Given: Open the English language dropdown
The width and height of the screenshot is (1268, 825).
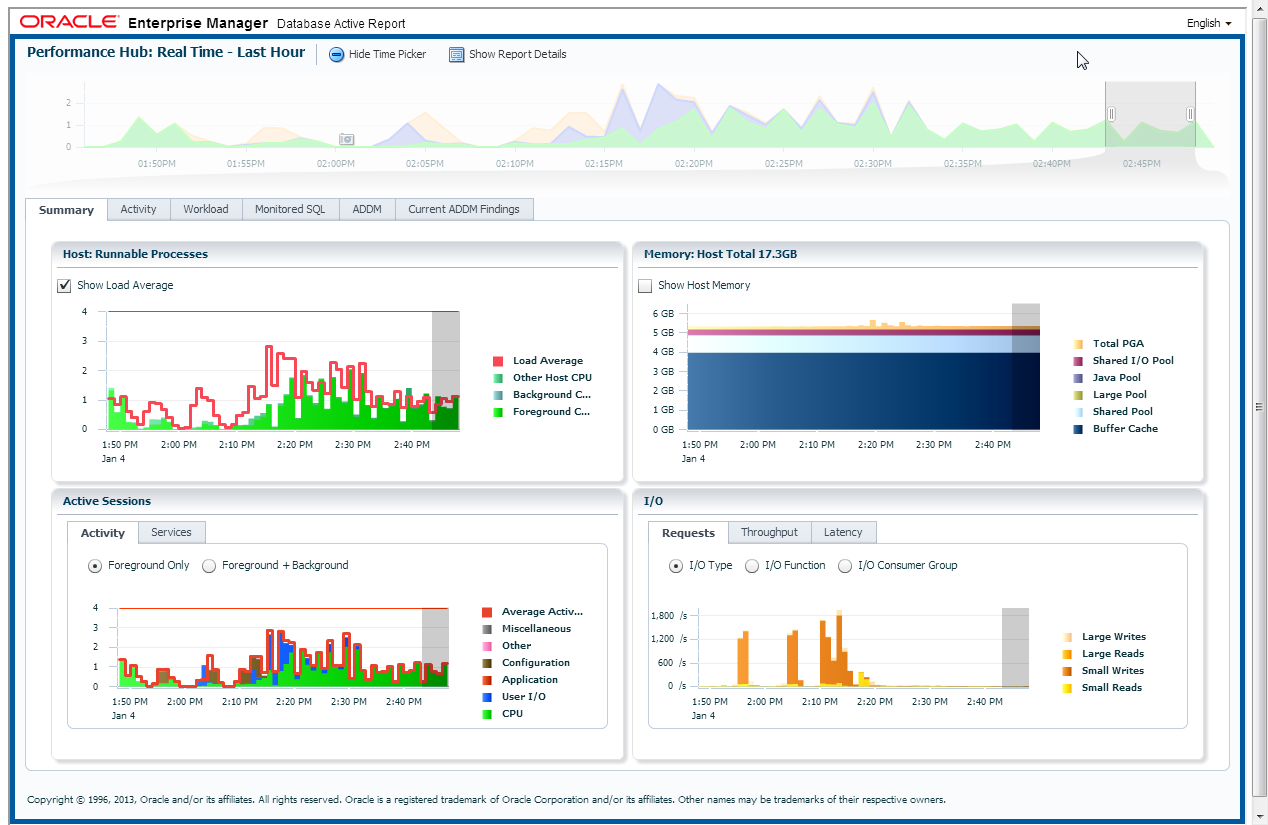Looking at the screenshot, I should pos(1209,23).
